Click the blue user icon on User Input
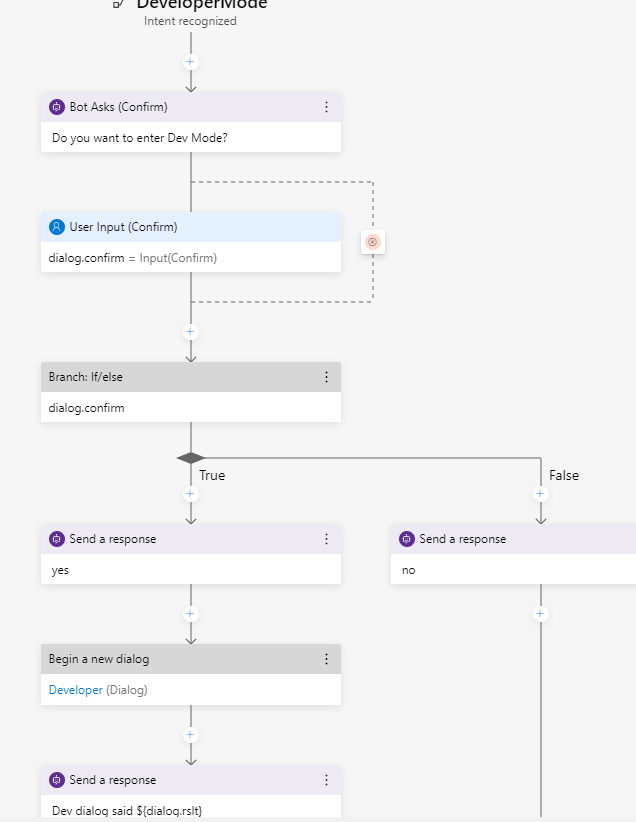 (x=57, y=227)
